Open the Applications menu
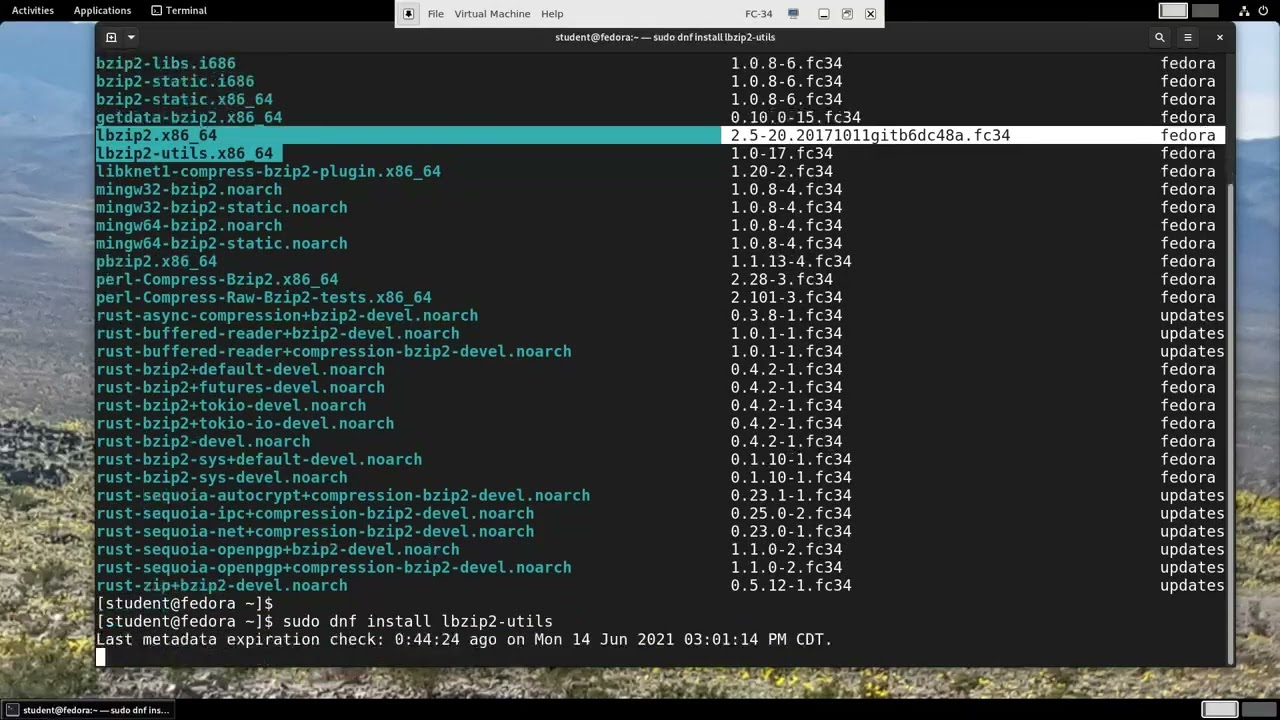Image resolution: width=1280 pixels, height=720 pixels. point(102,10)
